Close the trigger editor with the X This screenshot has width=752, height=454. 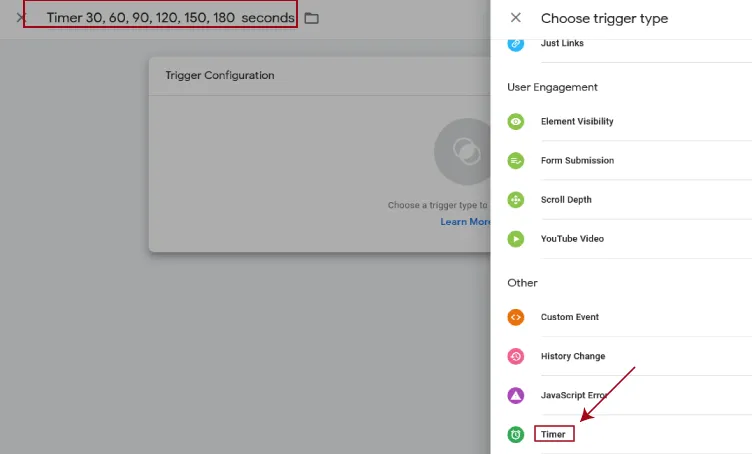21,18
